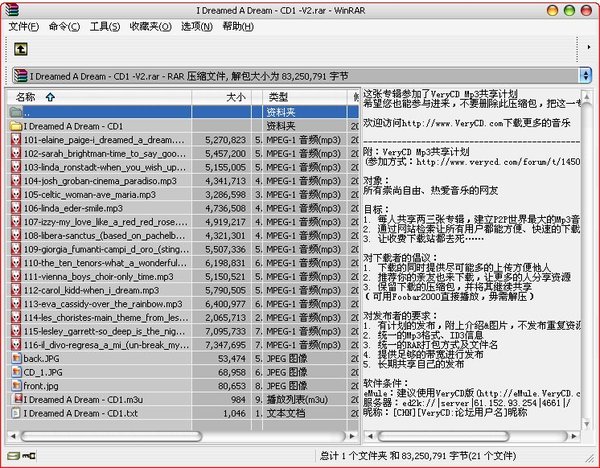Click file list scroll left arrow
The width and height of the screenshot is (600, 468).
pyautogui.click(x=13, y=436)
